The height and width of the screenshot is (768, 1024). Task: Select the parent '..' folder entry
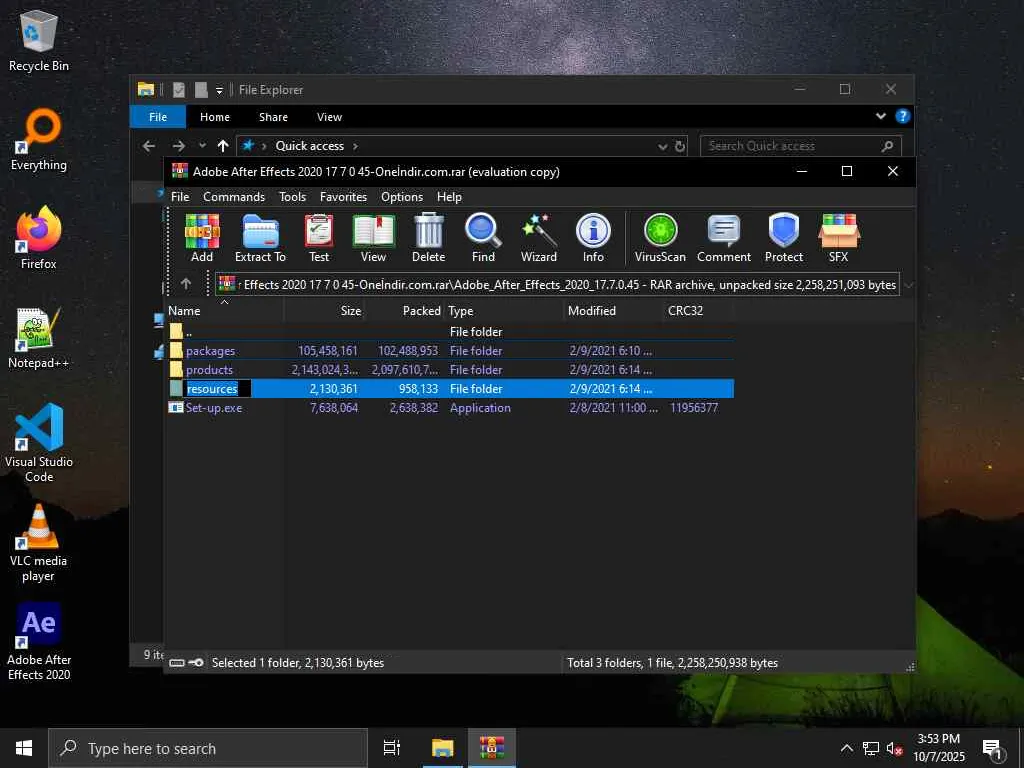[450, 332]
